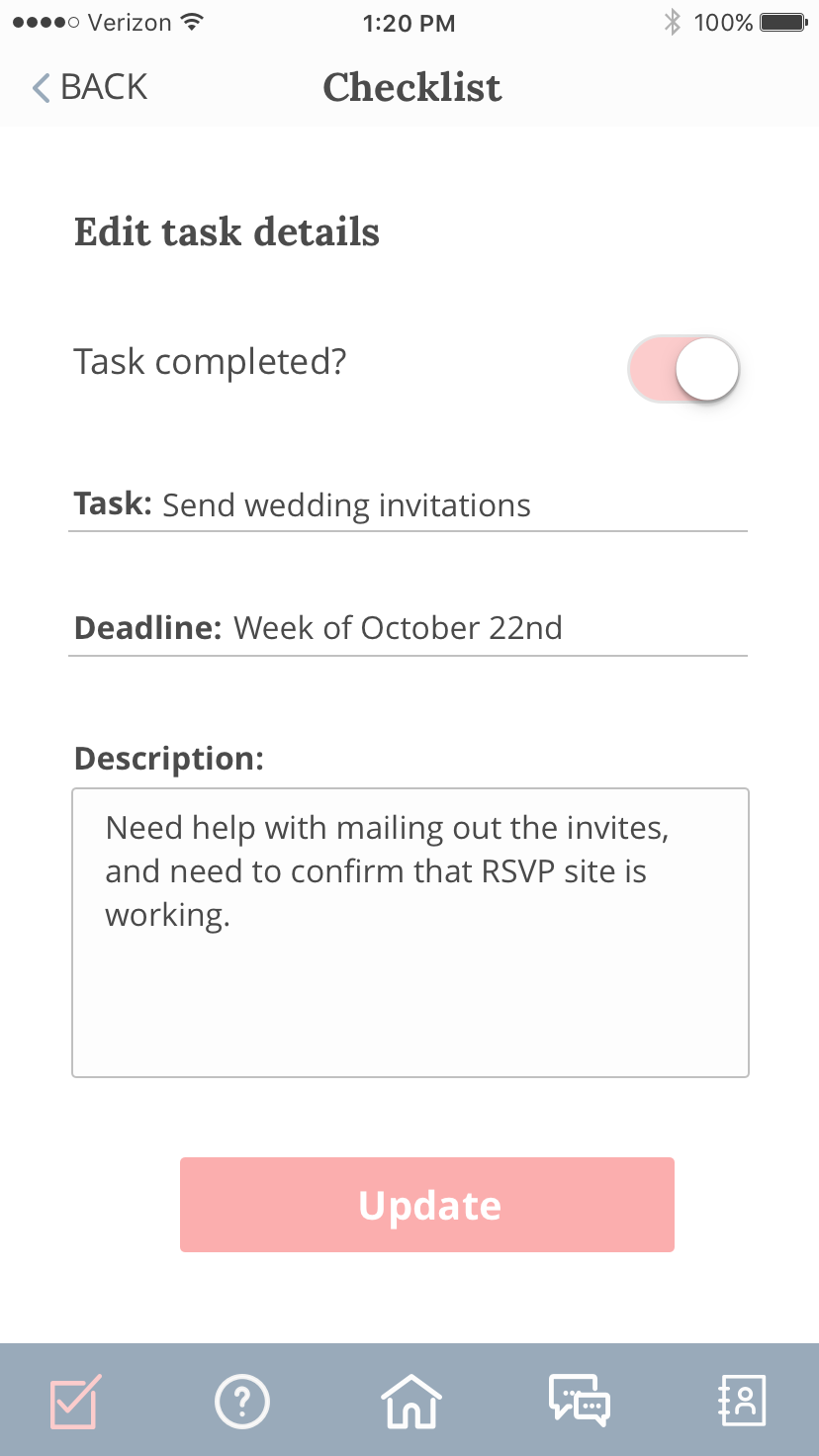Viewport: 819px width, 1456px height.
Task: Tap the battery indicator icon
Action: 785,23
